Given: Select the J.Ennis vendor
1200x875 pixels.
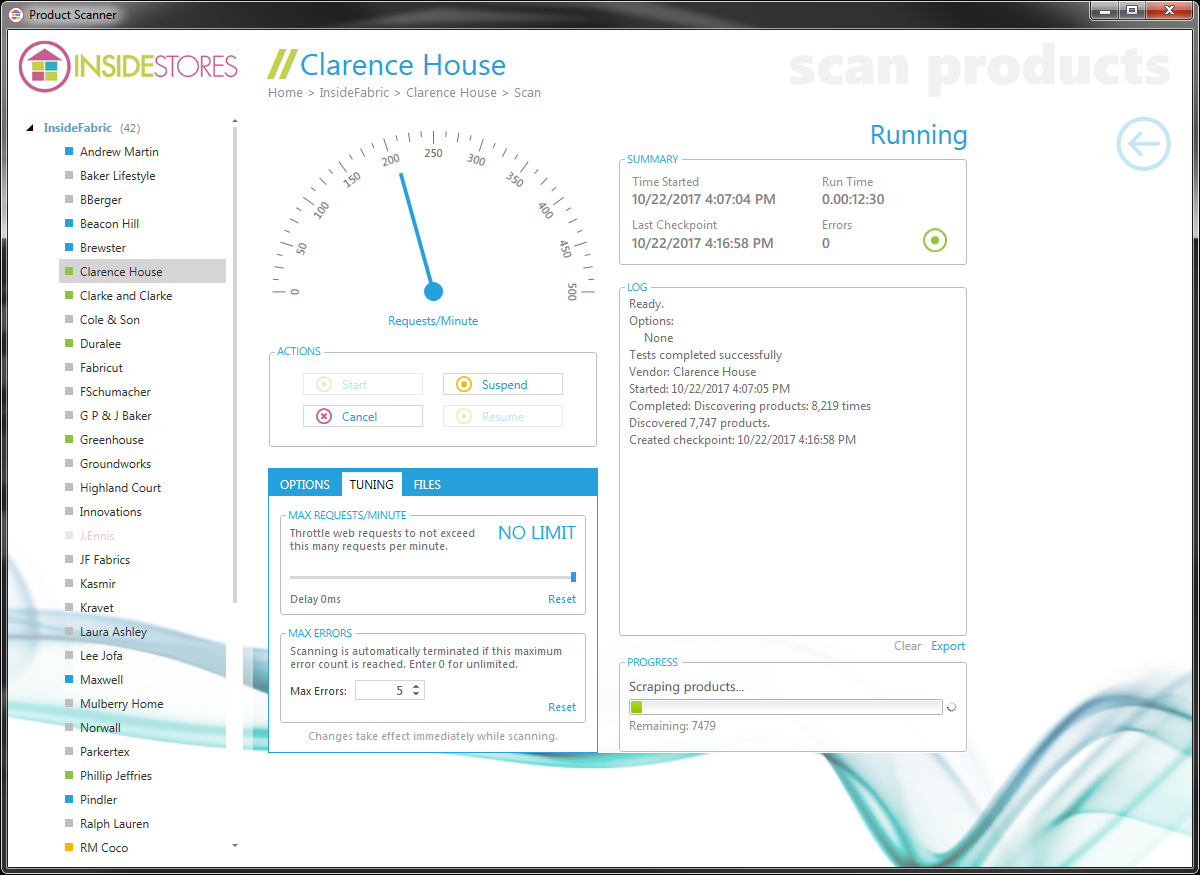Looking at the screenshot, I should [97, 536].
